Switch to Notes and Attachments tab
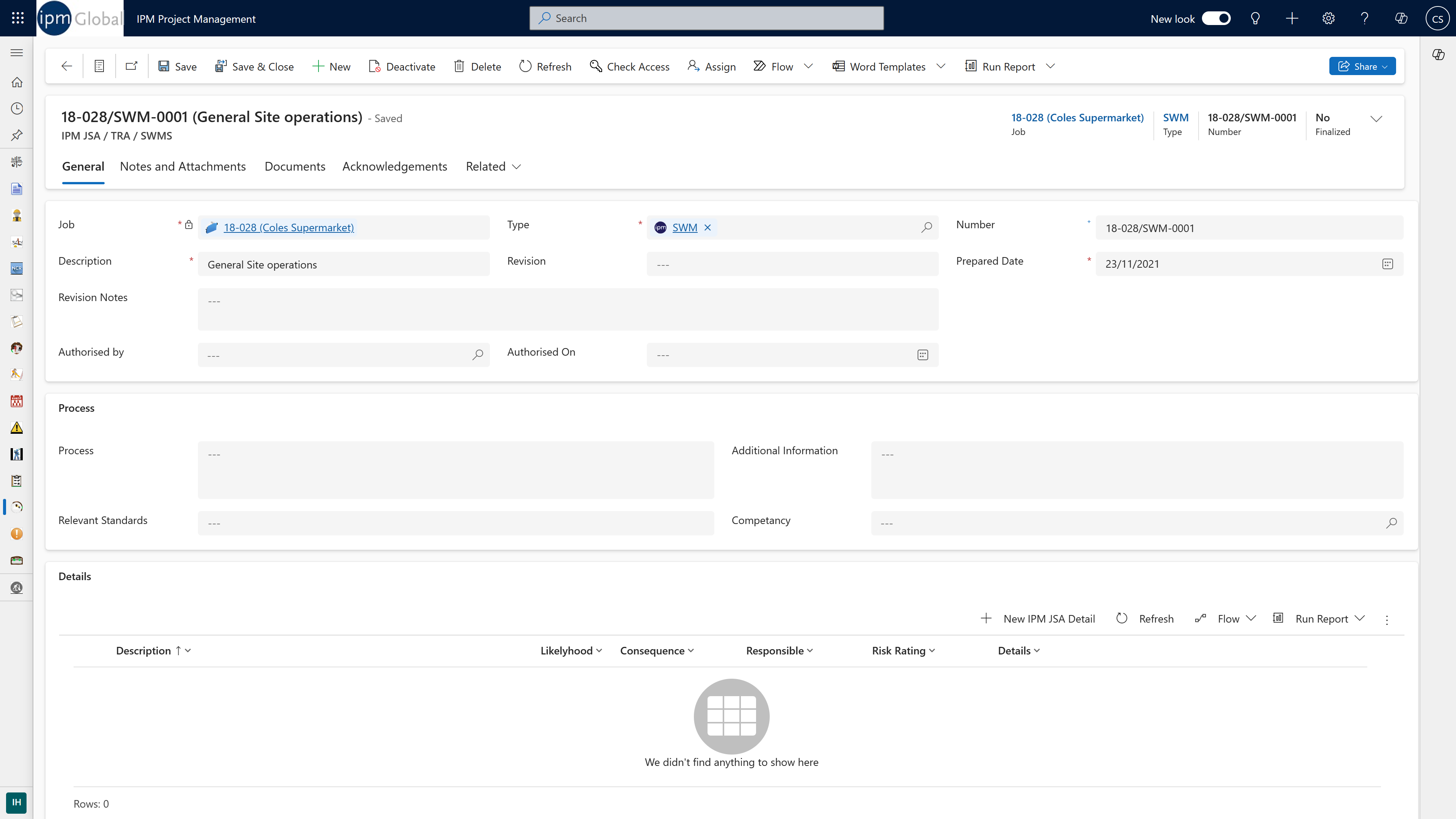 click(182, 167)
